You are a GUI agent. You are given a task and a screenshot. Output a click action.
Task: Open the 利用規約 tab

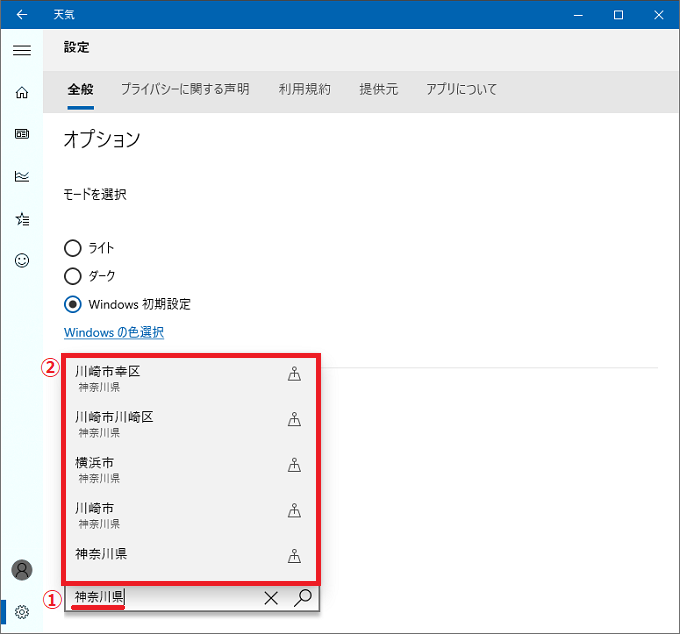[x=304, y=89]
